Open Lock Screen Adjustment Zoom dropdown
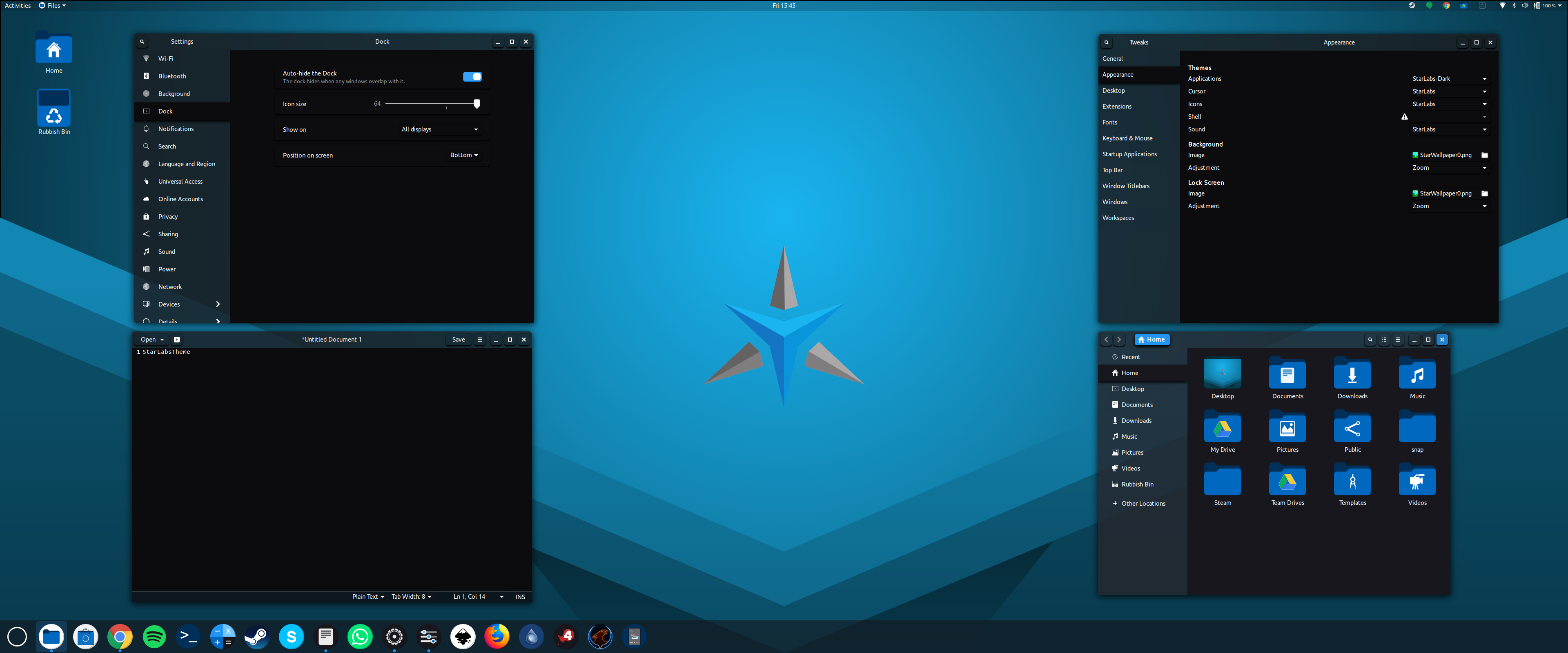The image size is (1568, 653). coord(1449,206)
